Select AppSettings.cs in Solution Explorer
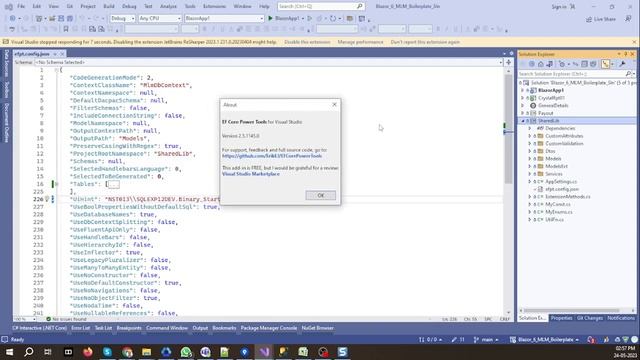 click(x=561, y=182)
